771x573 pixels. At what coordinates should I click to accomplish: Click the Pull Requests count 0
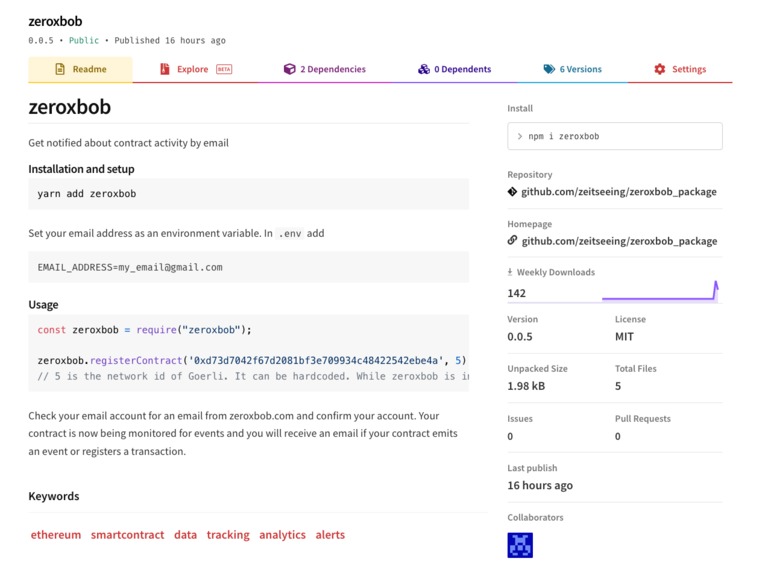pyautogui.click(x=618, y=436)
